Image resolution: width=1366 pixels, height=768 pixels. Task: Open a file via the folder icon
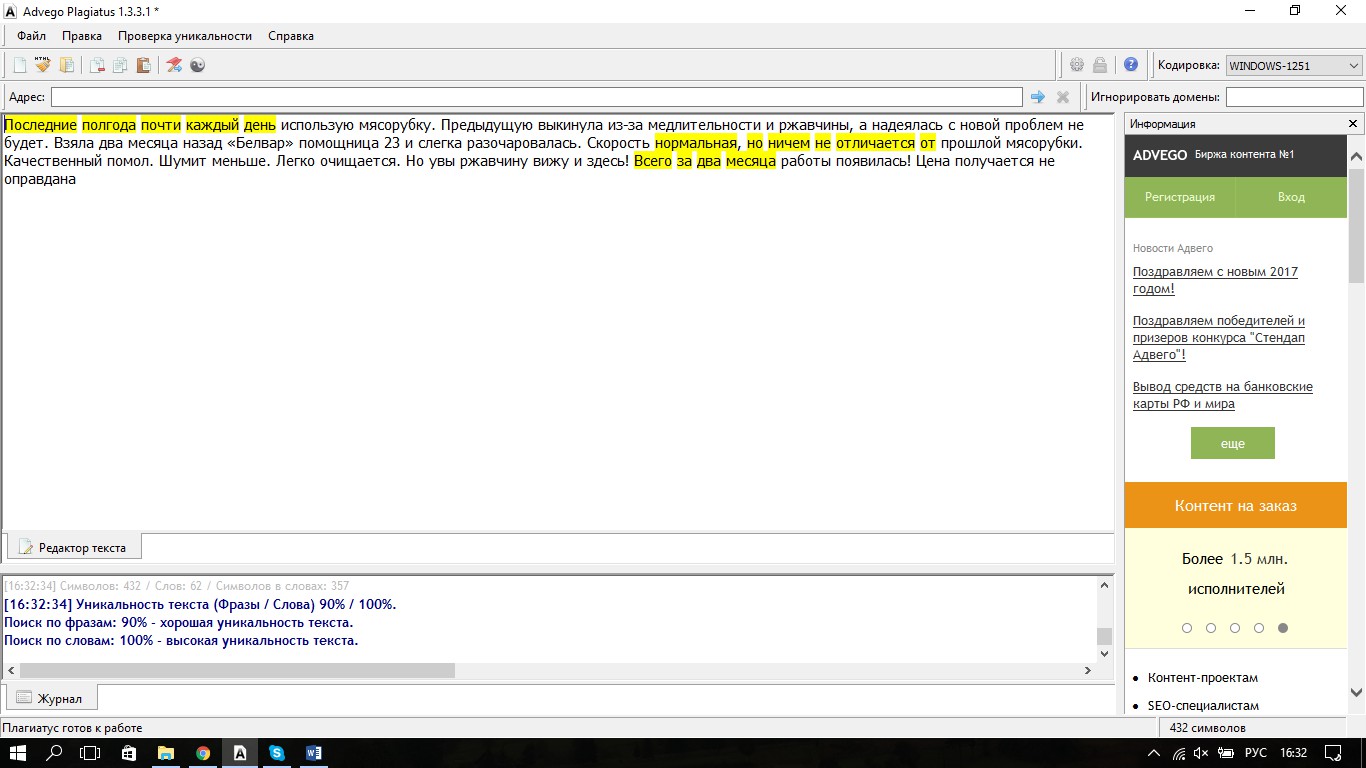(x=67, y=65)
